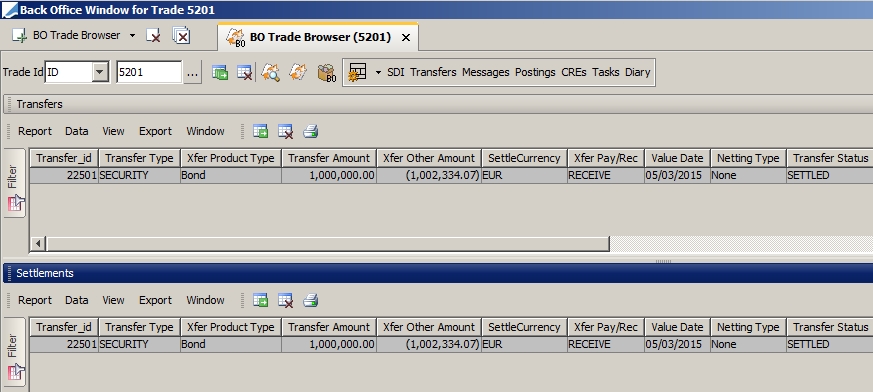The image size is (873, 392).
Task: Click Netting Type header in Settlements table
Action: (748, 327)
